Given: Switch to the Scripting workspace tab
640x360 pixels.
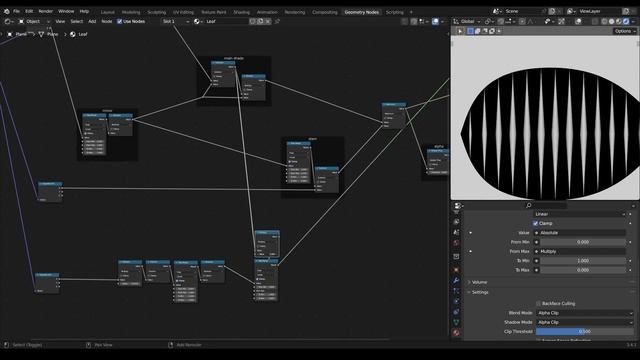Looking at the screenshot, I should pyautogui.click(x=395, y=12).
